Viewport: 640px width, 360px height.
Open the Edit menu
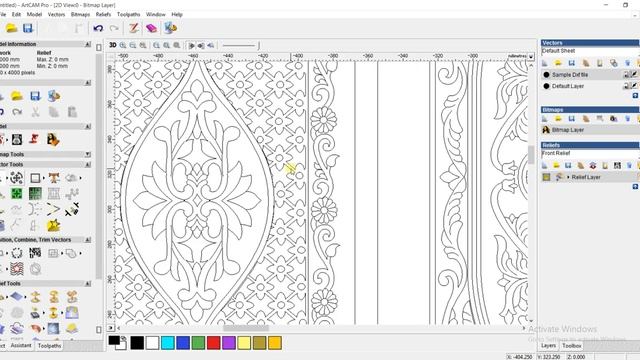tap(16, 14)
